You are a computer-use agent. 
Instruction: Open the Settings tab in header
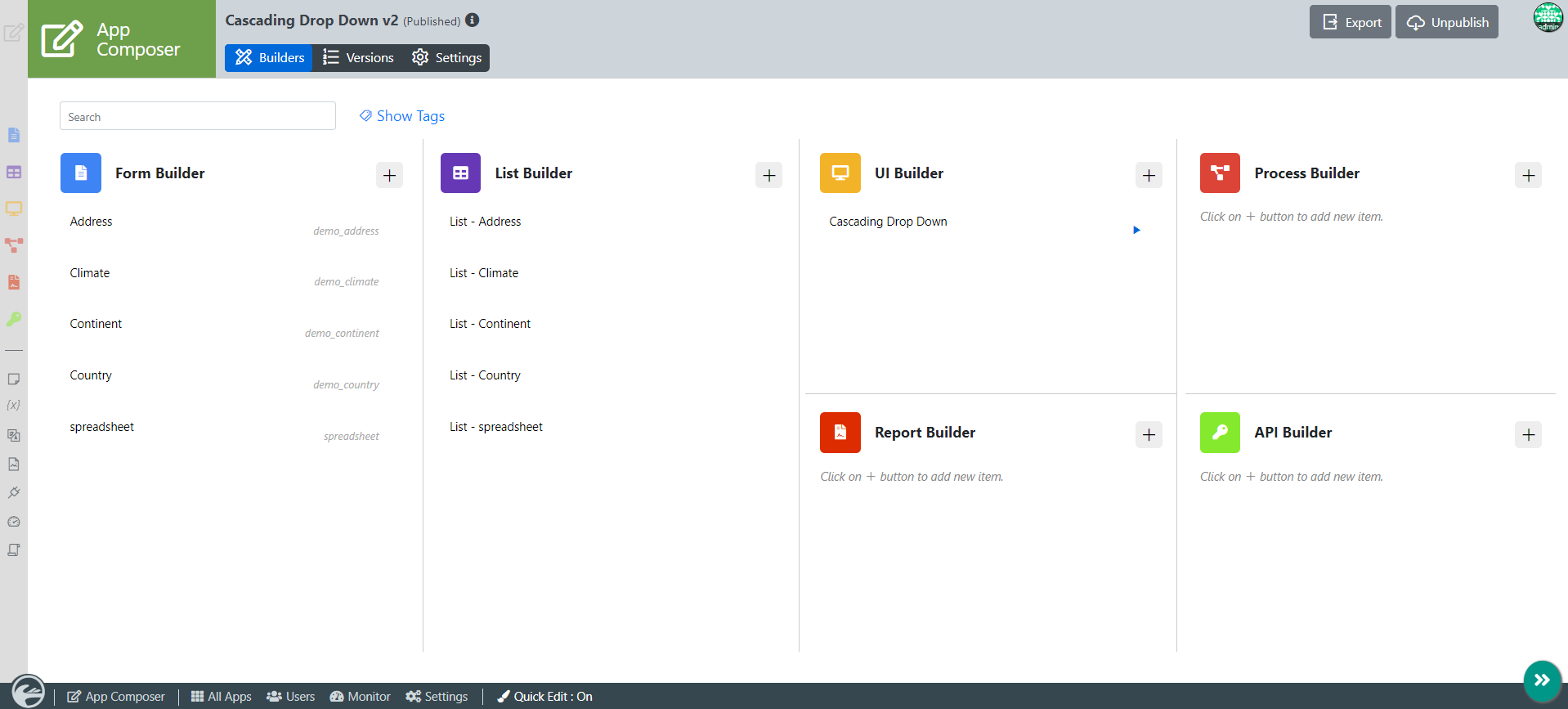(x=446, y=57)
